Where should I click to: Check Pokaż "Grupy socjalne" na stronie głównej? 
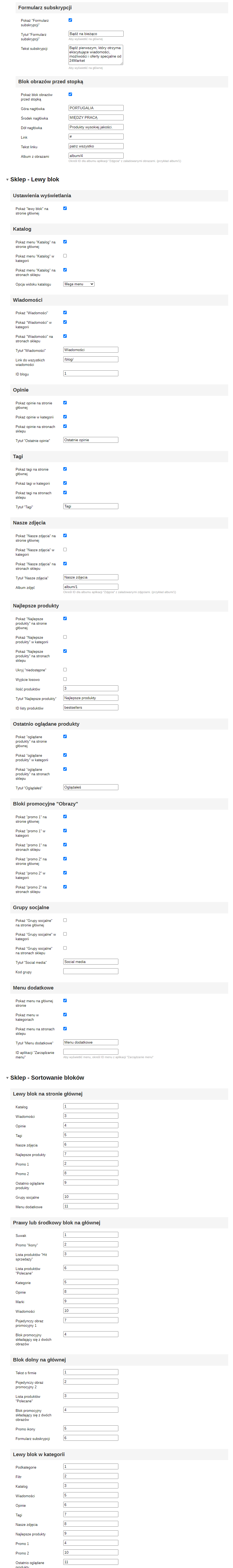(65, 920)
